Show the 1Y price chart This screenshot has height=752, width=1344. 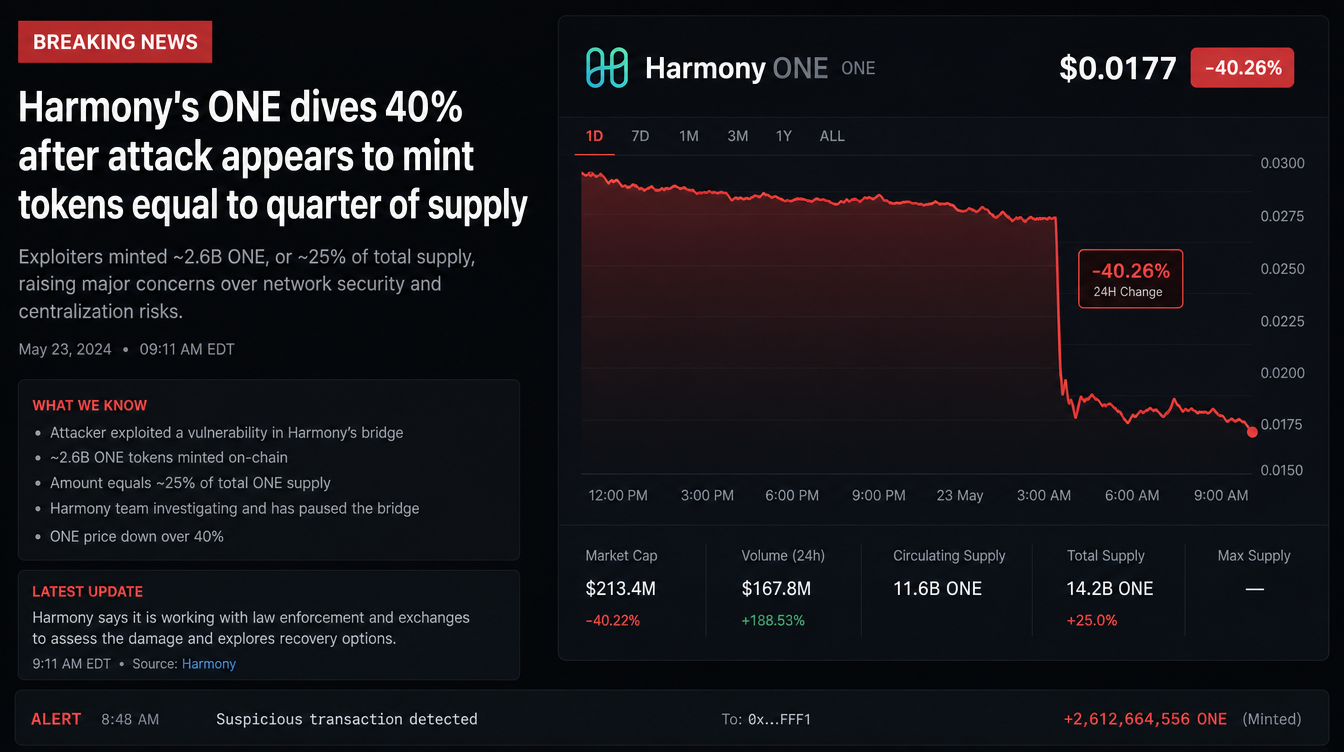click(784, 136)
